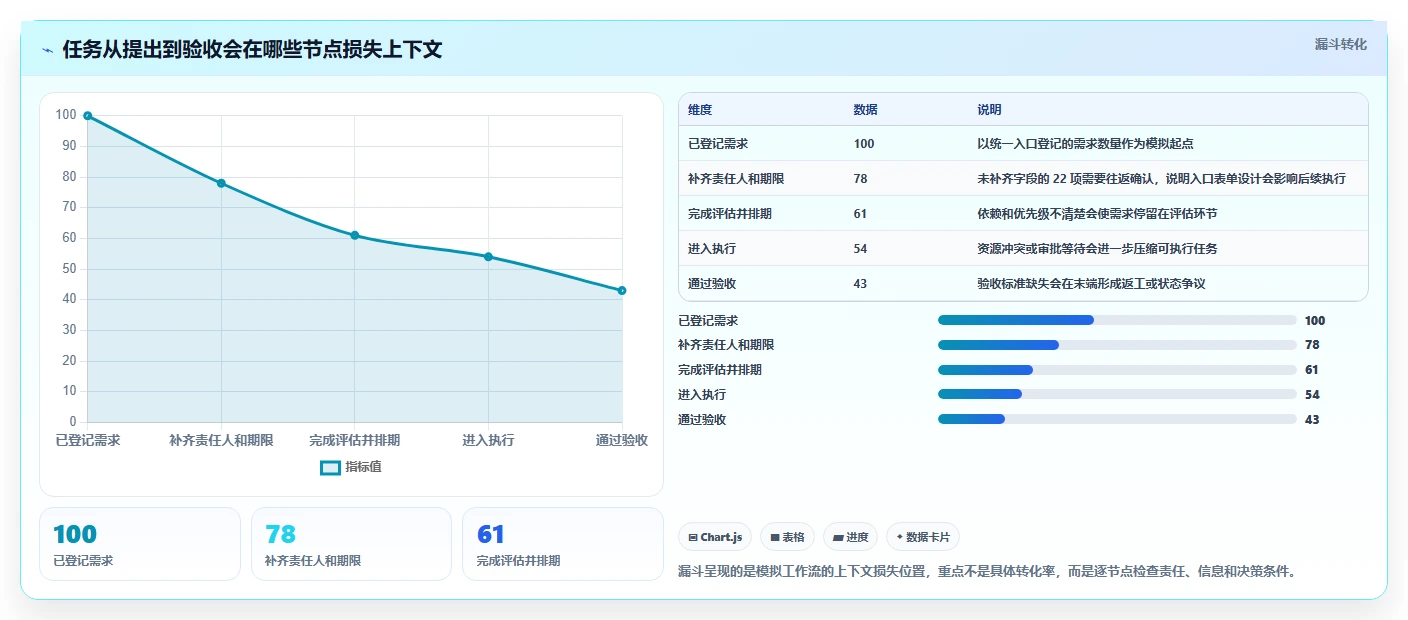Click the 进入执行 cell in the table
The height and width of the screenshot is (620, 1408).
click(712, 249)
